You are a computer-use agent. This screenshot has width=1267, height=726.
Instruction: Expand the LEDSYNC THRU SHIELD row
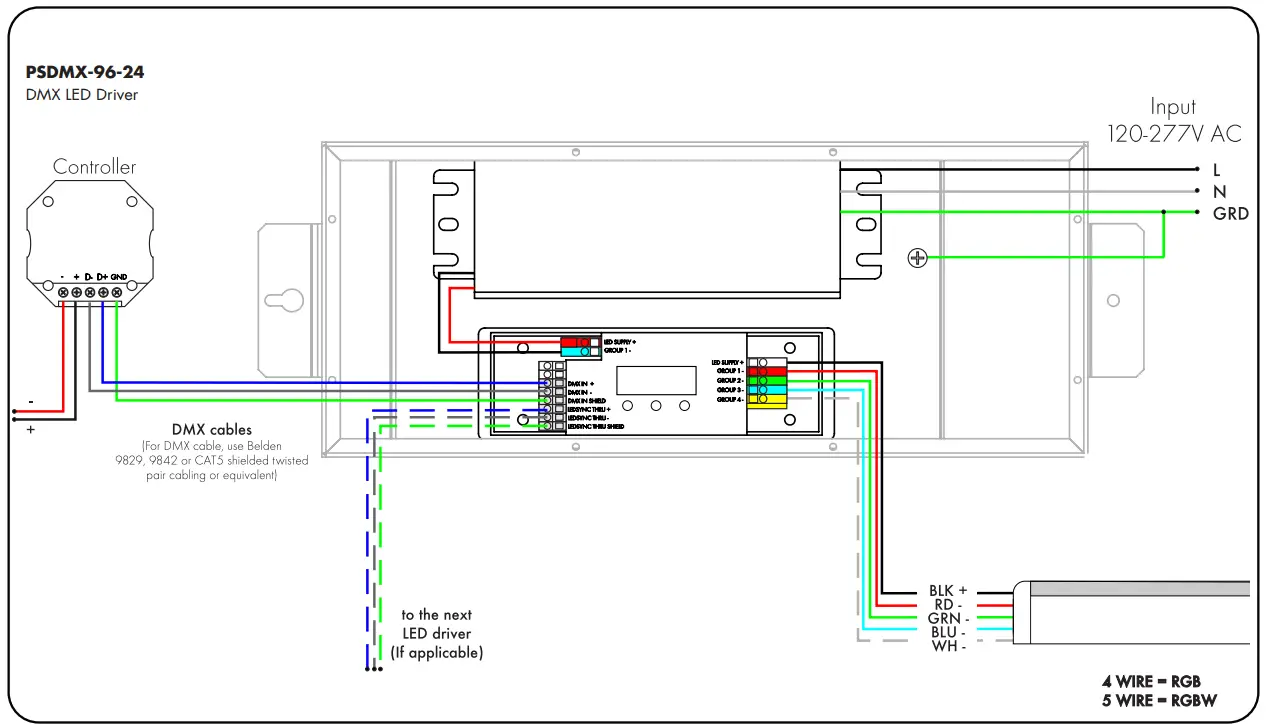pos(548,426)
